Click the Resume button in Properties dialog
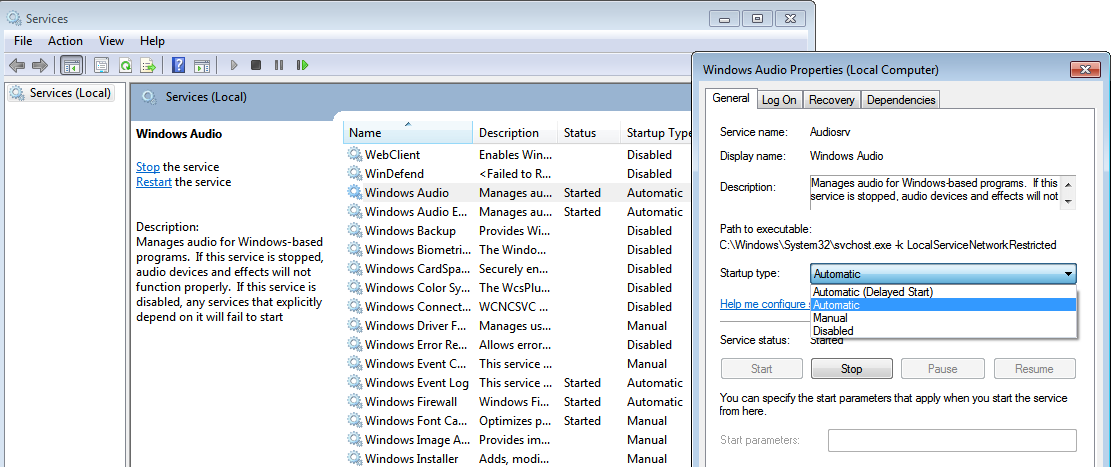Viewport: 1118px width, 467px height. [1034, 369]
